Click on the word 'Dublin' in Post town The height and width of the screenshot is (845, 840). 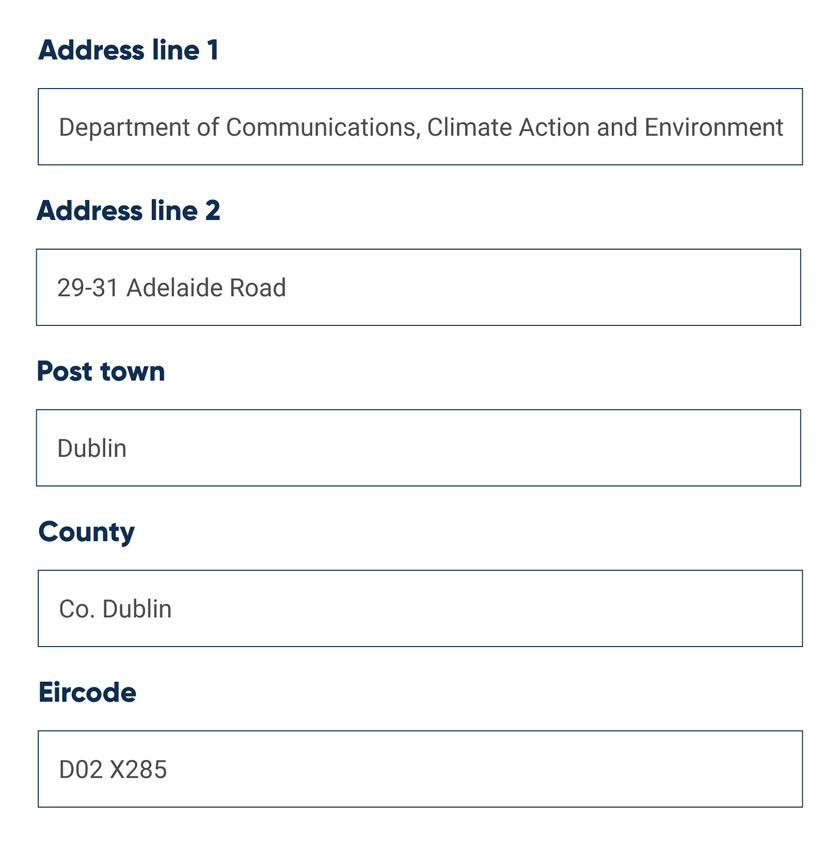pos(90,448)
